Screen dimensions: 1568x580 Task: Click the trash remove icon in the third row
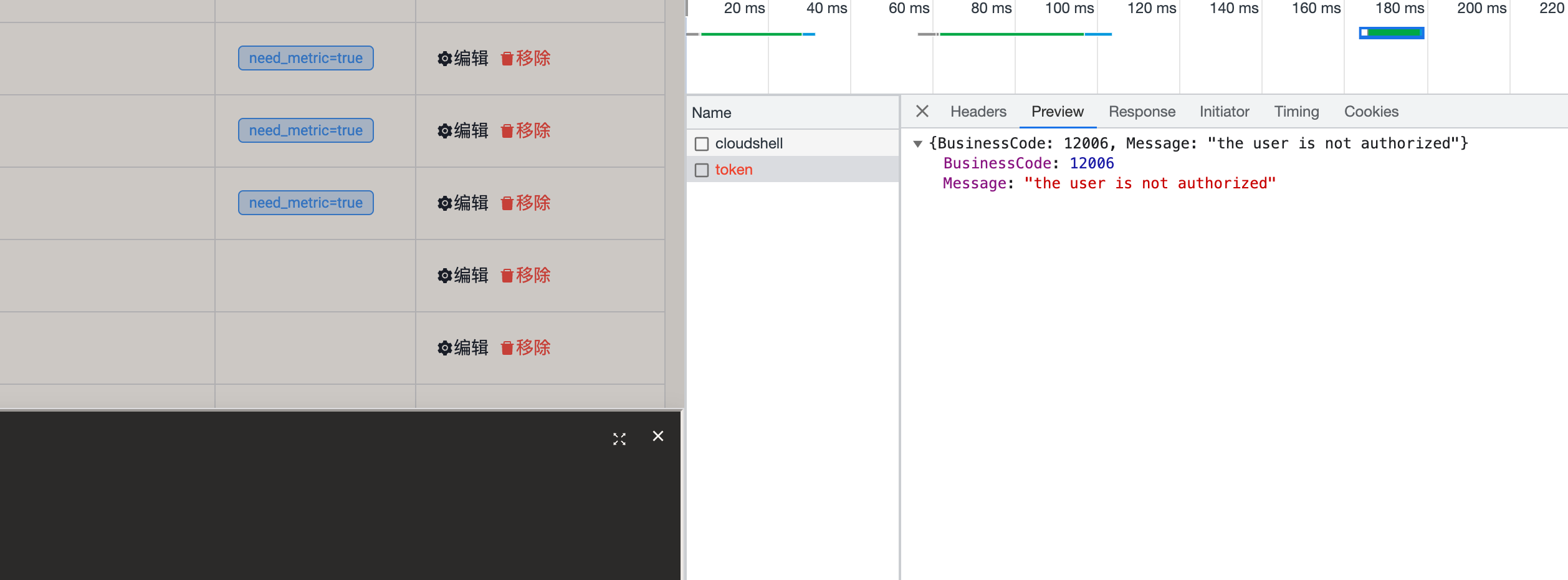[x=505, y=203]
